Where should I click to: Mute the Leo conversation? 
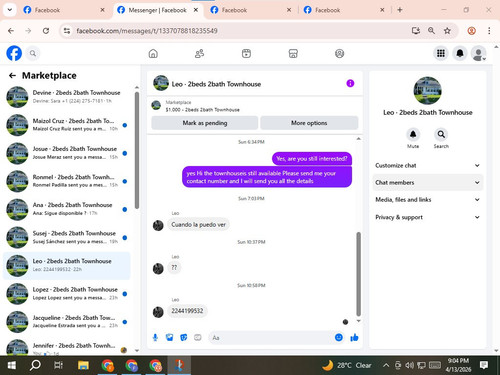[413, 135]
